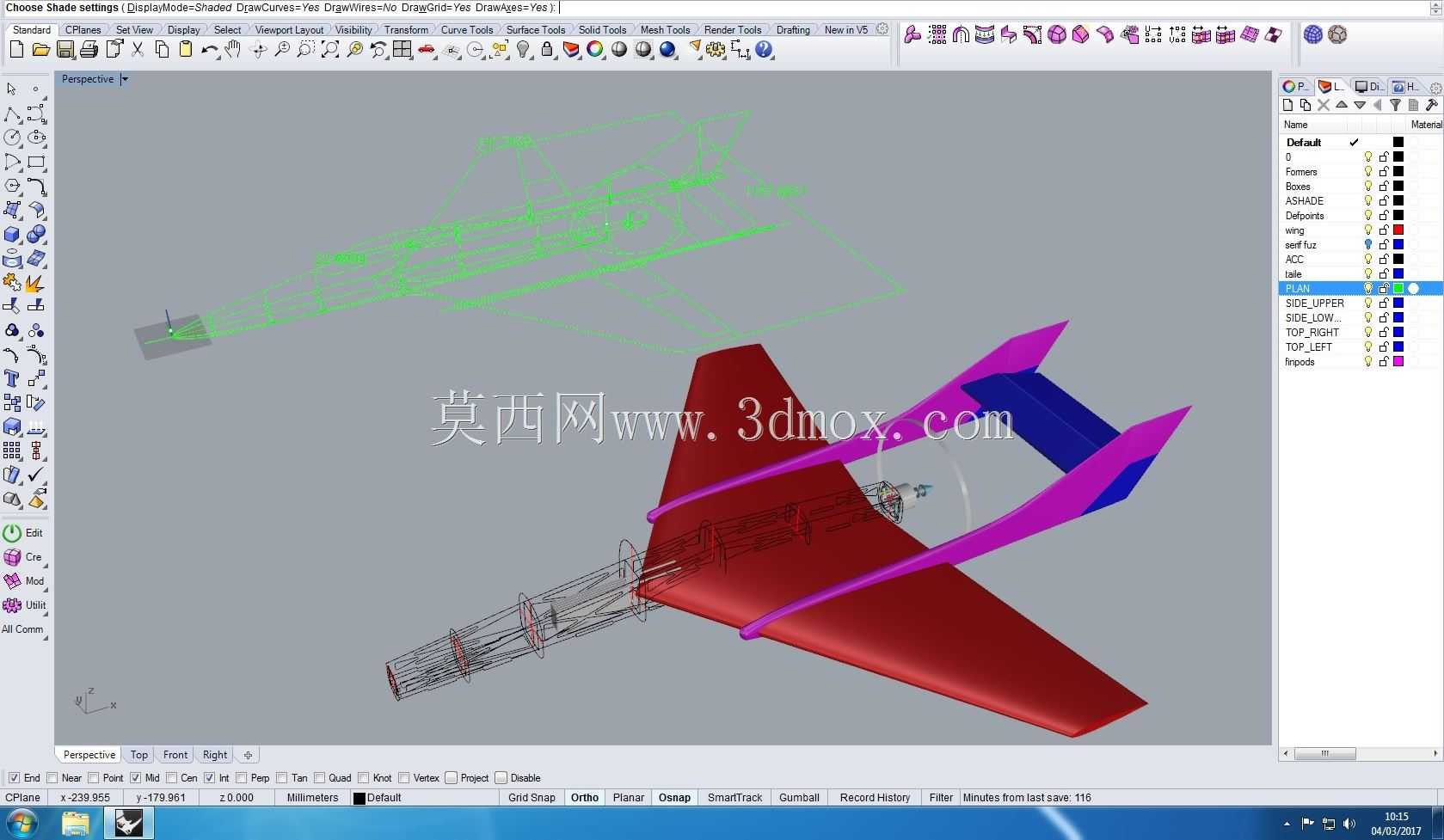
Task: Click the padlock Lock objects icon
Action: (547, 50)
